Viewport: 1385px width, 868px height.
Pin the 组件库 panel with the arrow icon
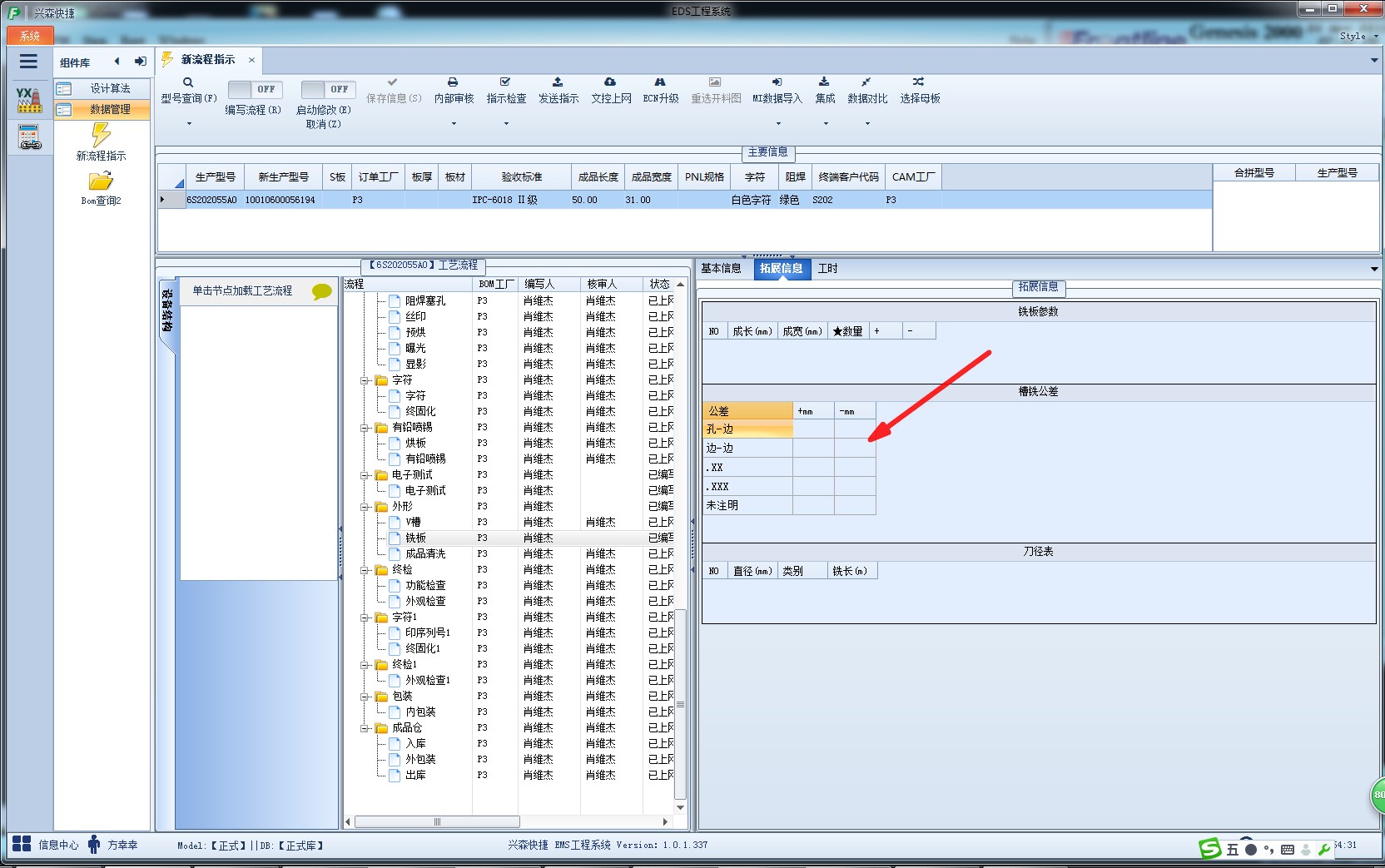point(140,62)
